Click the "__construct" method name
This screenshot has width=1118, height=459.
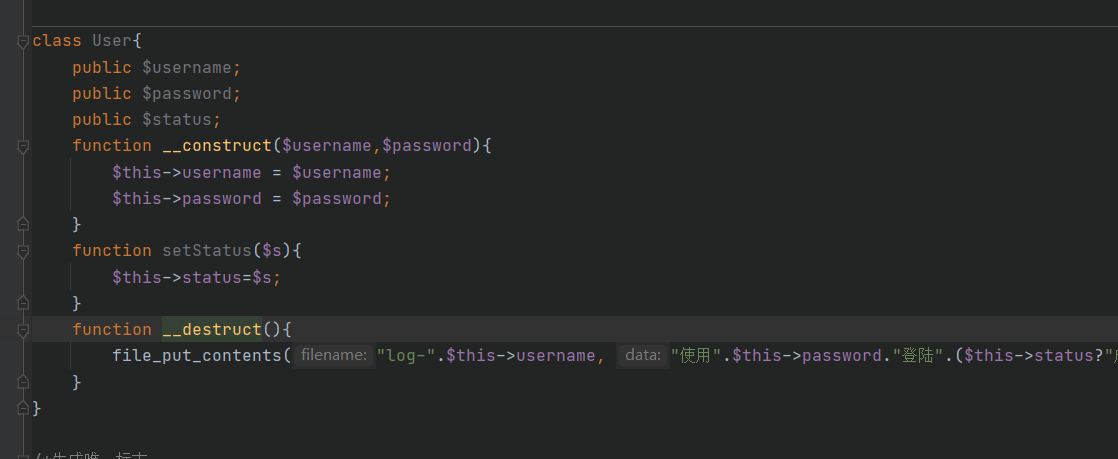click(217, 145)
